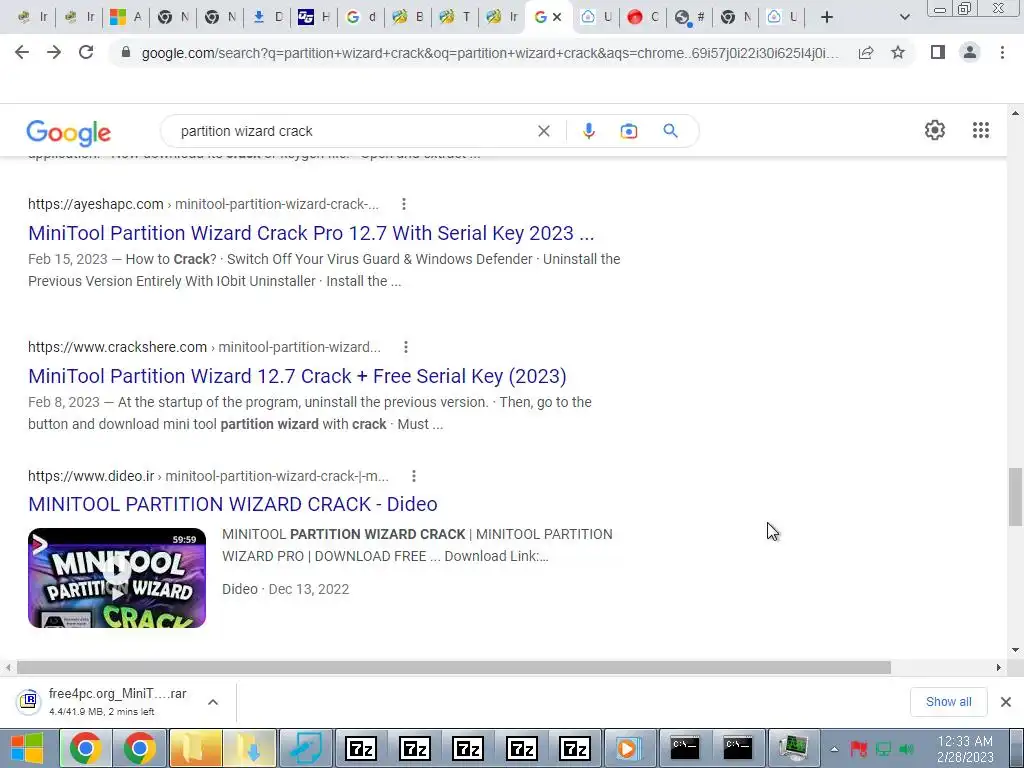
Task: Play the Dideo video thumbnail
Action: [117, 578]
